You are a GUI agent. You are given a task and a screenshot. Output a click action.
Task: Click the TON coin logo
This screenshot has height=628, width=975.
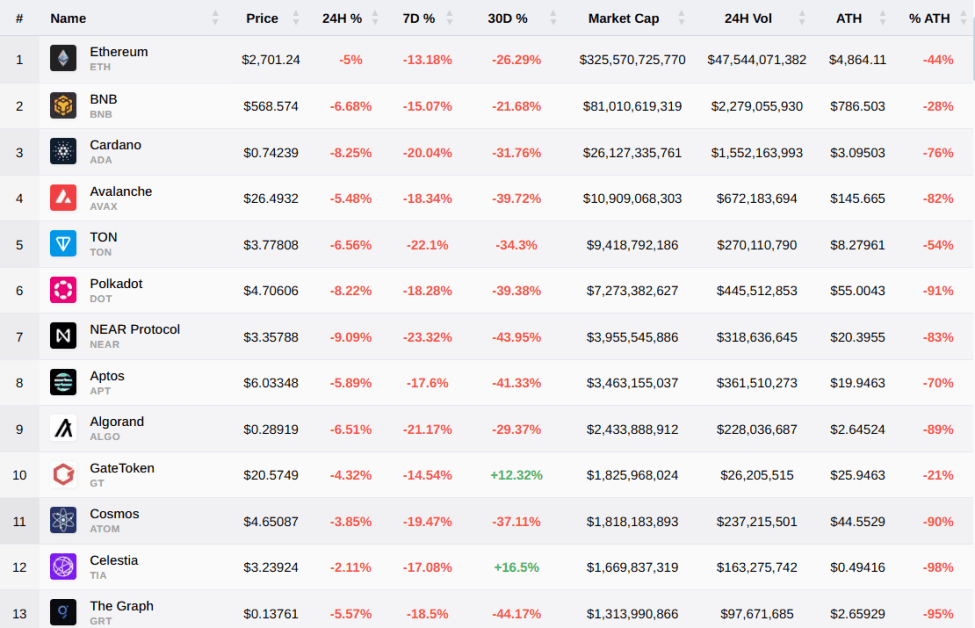(x=63, y=244)
